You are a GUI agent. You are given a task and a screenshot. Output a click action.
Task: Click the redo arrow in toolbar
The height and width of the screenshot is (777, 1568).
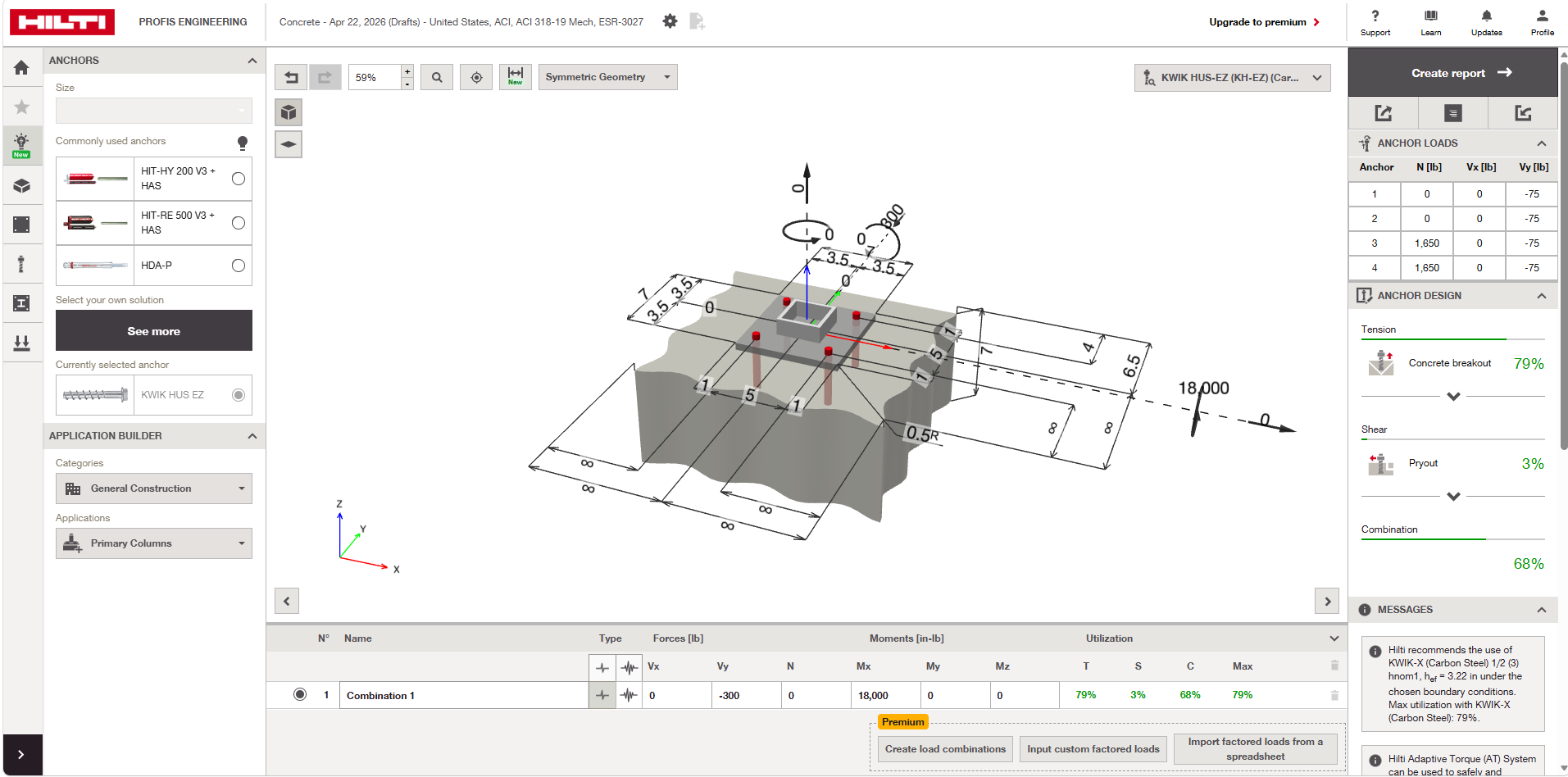325,77
